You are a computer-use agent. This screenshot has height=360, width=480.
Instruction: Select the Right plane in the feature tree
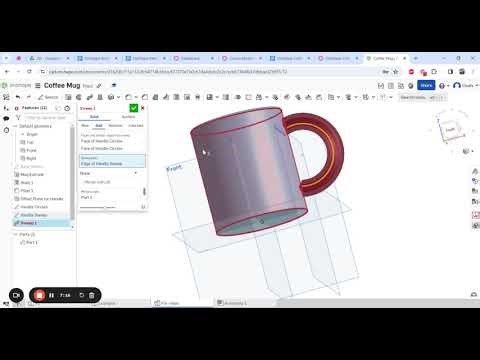coord(31,158)
